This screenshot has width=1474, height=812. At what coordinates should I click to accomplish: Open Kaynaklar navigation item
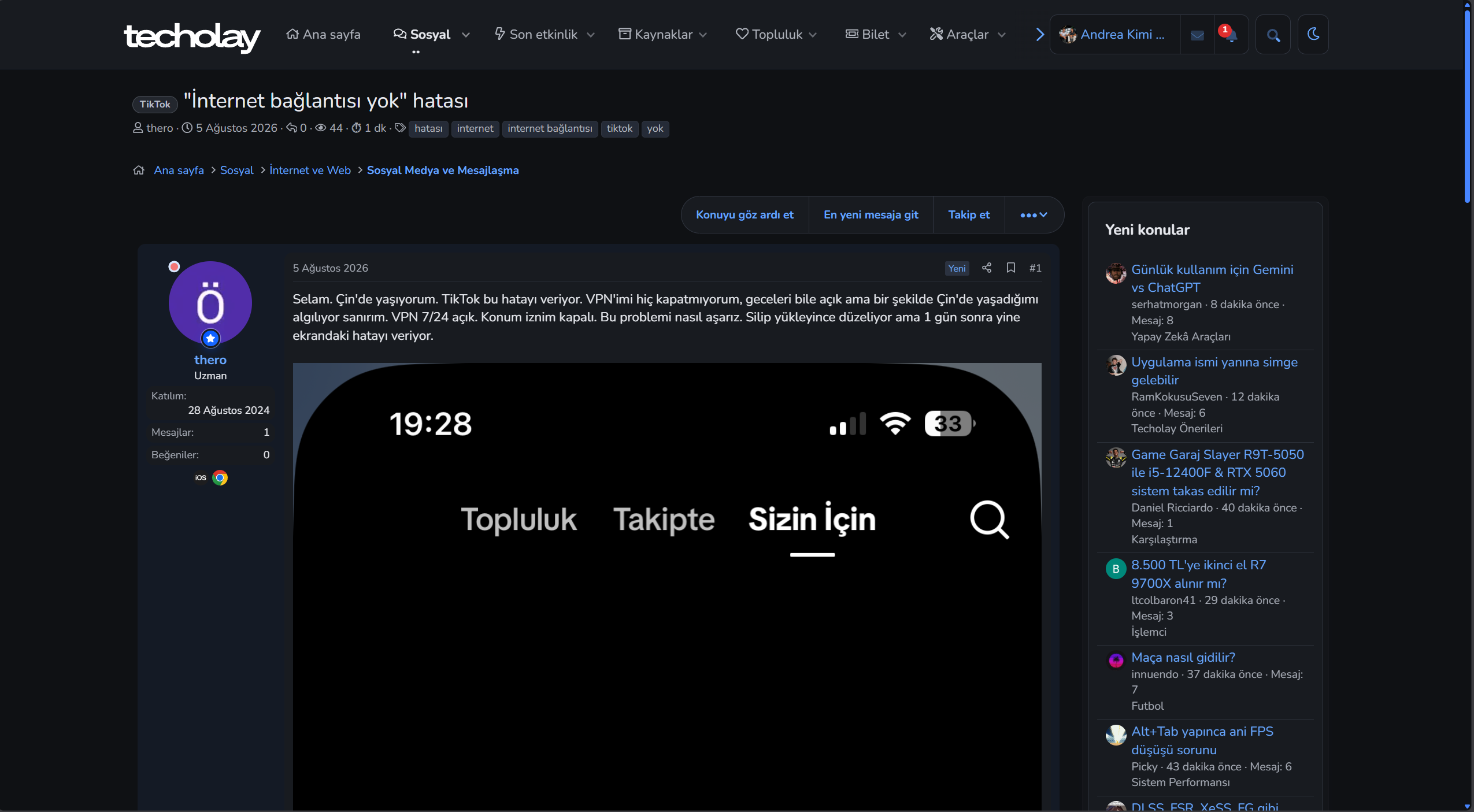point(655,35)
